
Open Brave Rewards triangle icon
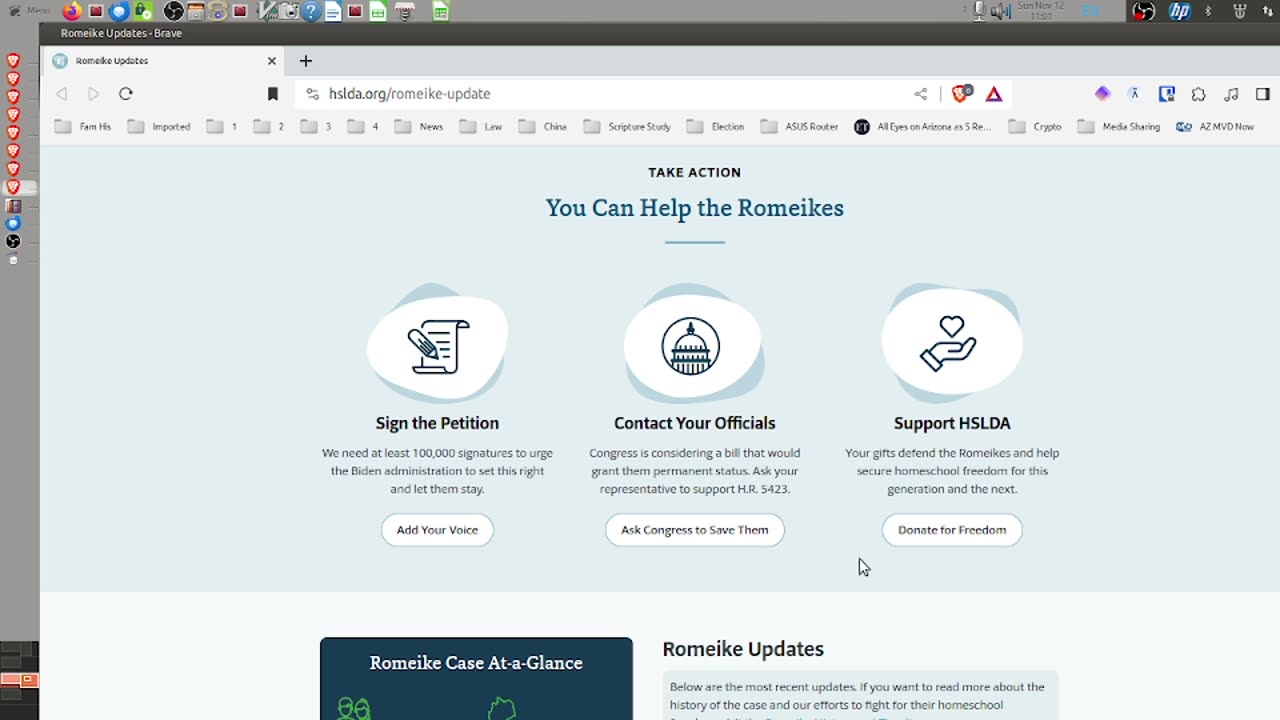994,93
